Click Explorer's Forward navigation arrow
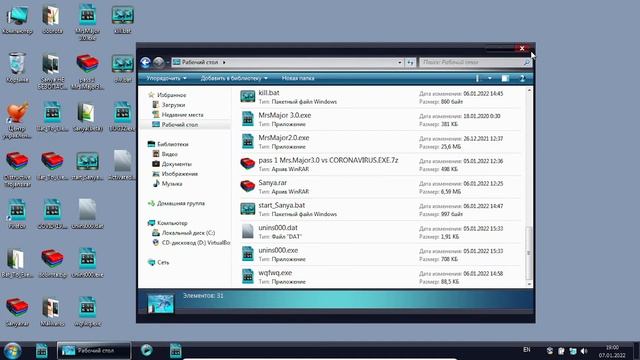This screenshot has width=640, height=360. tap(159, 62)
